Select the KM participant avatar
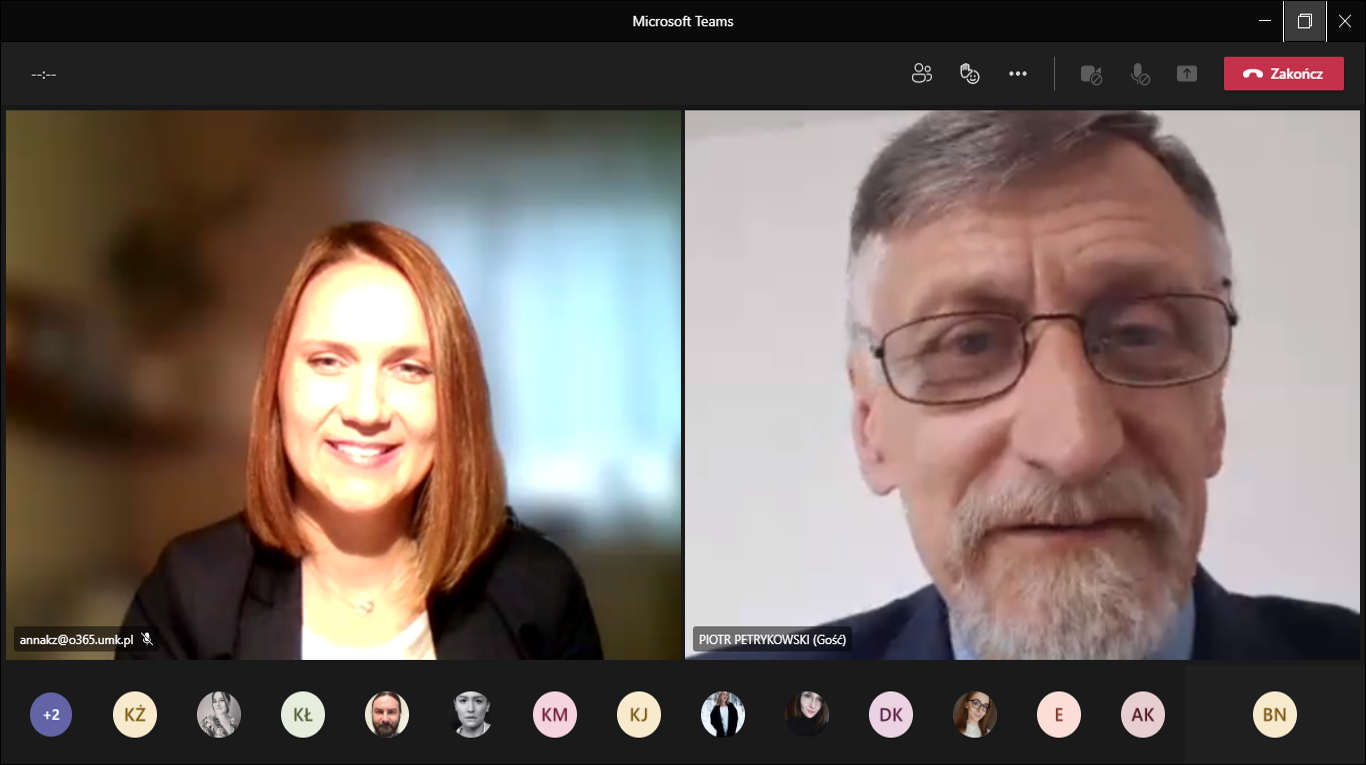This screenshot has width=1366, height=765. pyautogui.click(x=555, y=715)
